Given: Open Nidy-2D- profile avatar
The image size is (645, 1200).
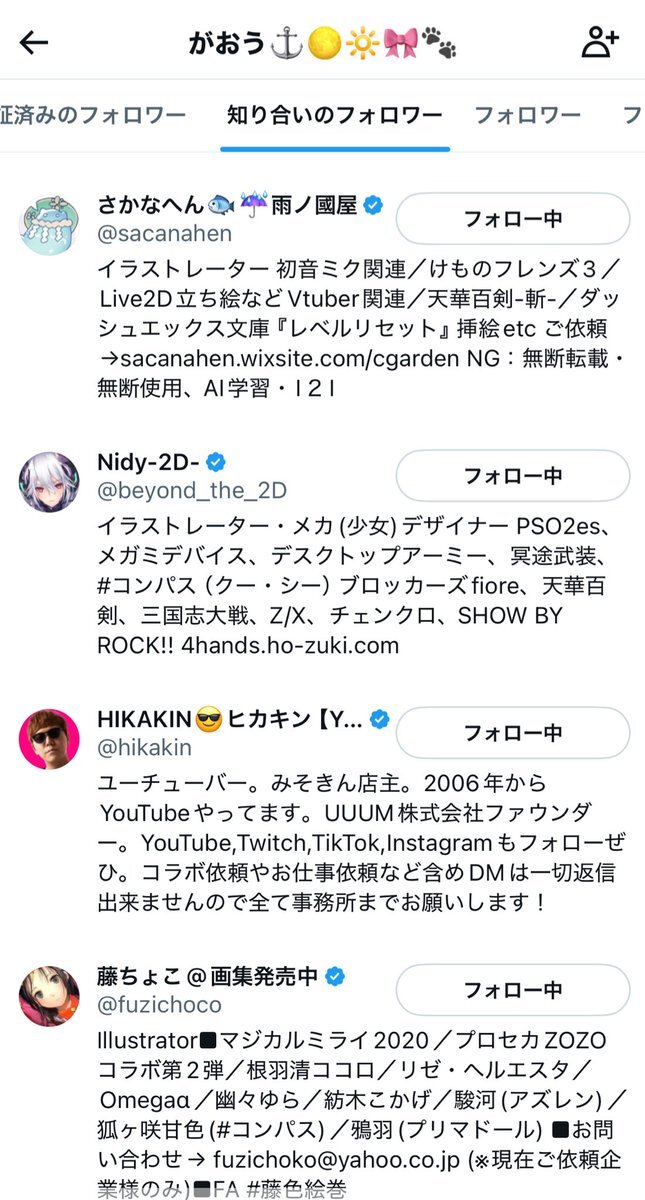Looking at the screenshot, I should click(x=49, y=482).
